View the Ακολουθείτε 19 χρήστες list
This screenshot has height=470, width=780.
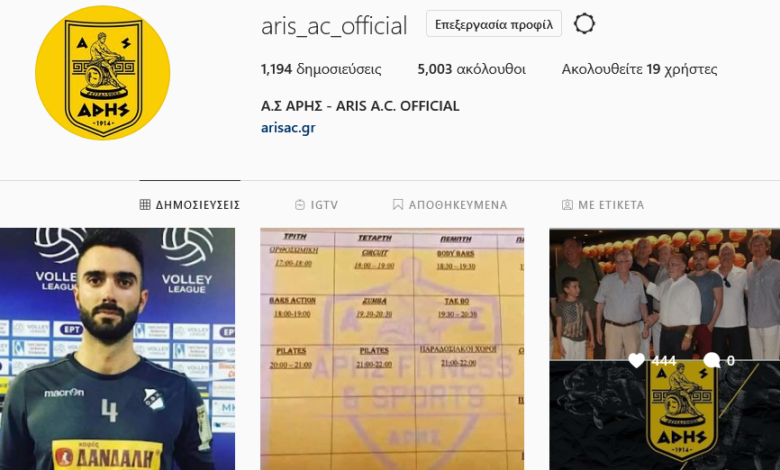639,69
